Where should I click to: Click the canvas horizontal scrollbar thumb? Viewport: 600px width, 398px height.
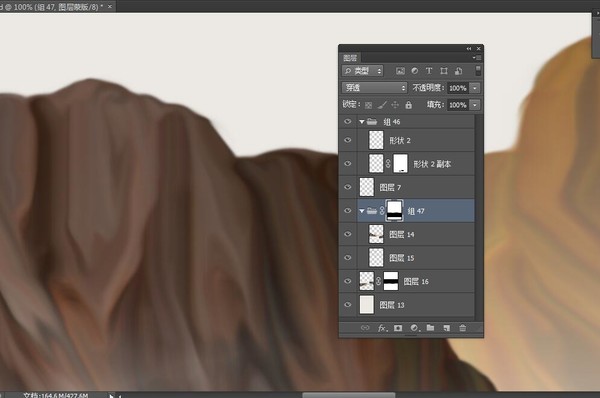[349, 395]
